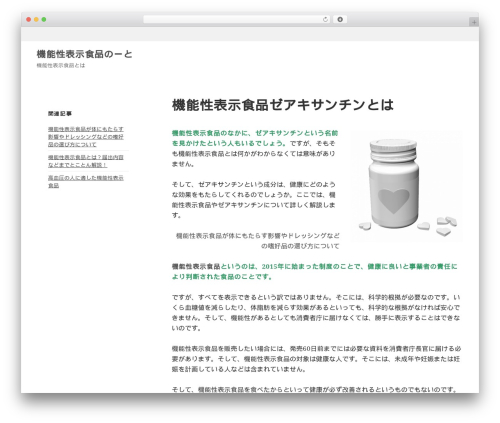500x423 pixels.
Task: Click the green highlighted intro sentence ゼアキサンチンという名前
Action: click(x=255, y=138)
